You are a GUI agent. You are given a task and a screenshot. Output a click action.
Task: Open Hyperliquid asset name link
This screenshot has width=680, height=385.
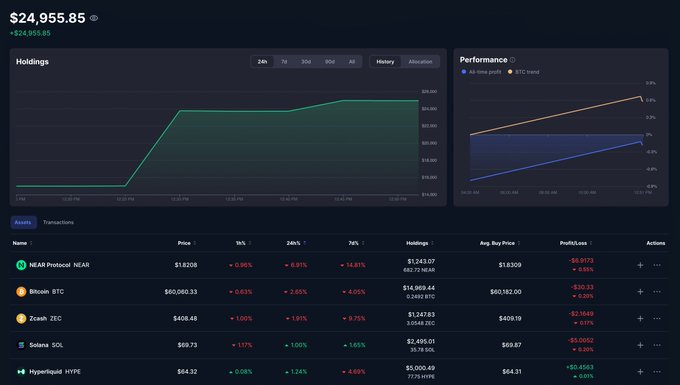pyautogui.click(x=55, y=372)
